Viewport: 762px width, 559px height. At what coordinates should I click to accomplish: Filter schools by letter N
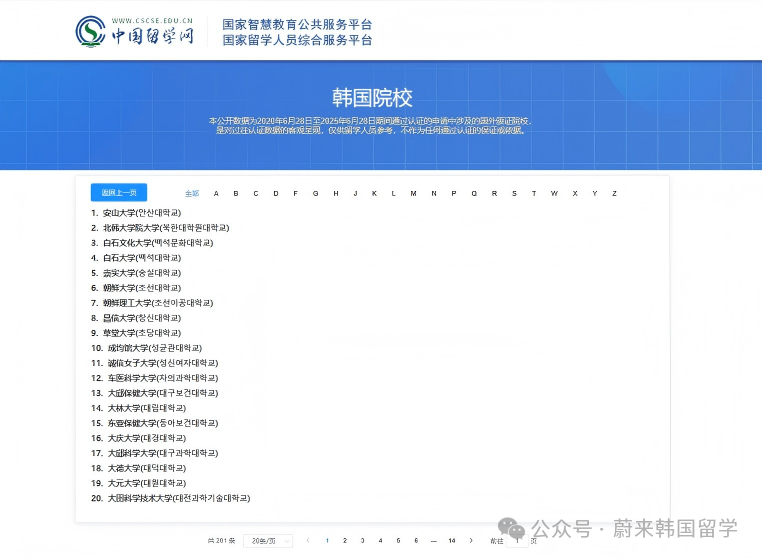point(433,193)
